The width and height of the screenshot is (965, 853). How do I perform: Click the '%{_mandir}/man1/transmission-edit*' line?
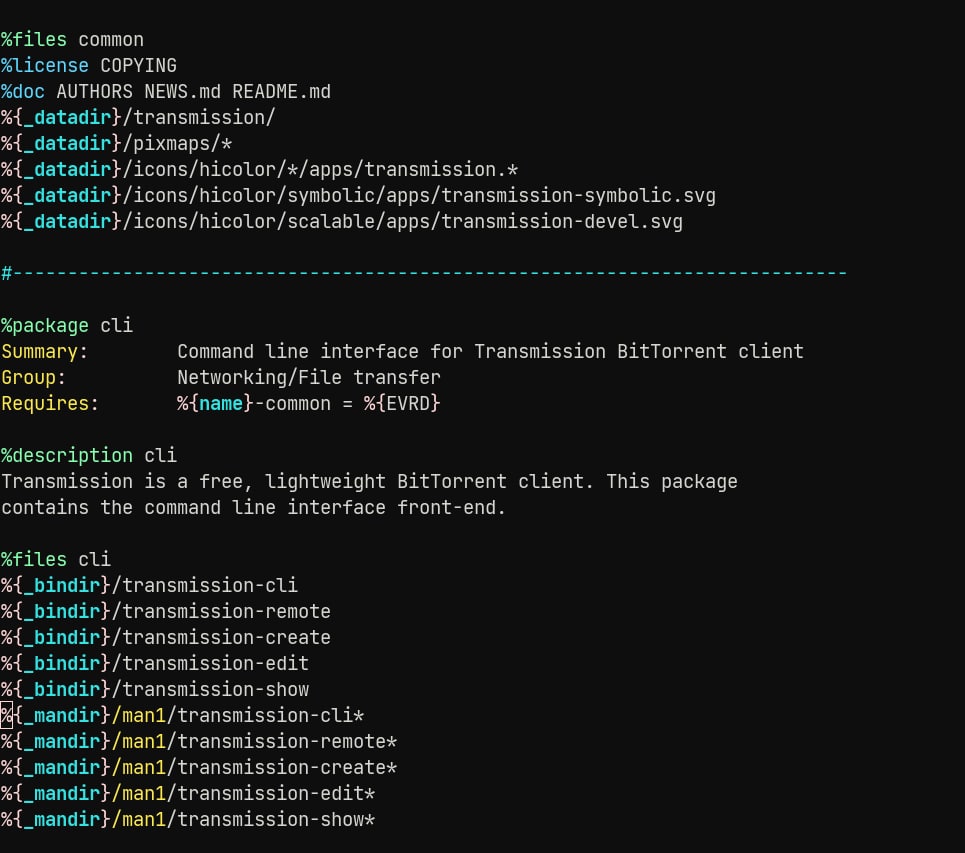(x=188, y=793)
